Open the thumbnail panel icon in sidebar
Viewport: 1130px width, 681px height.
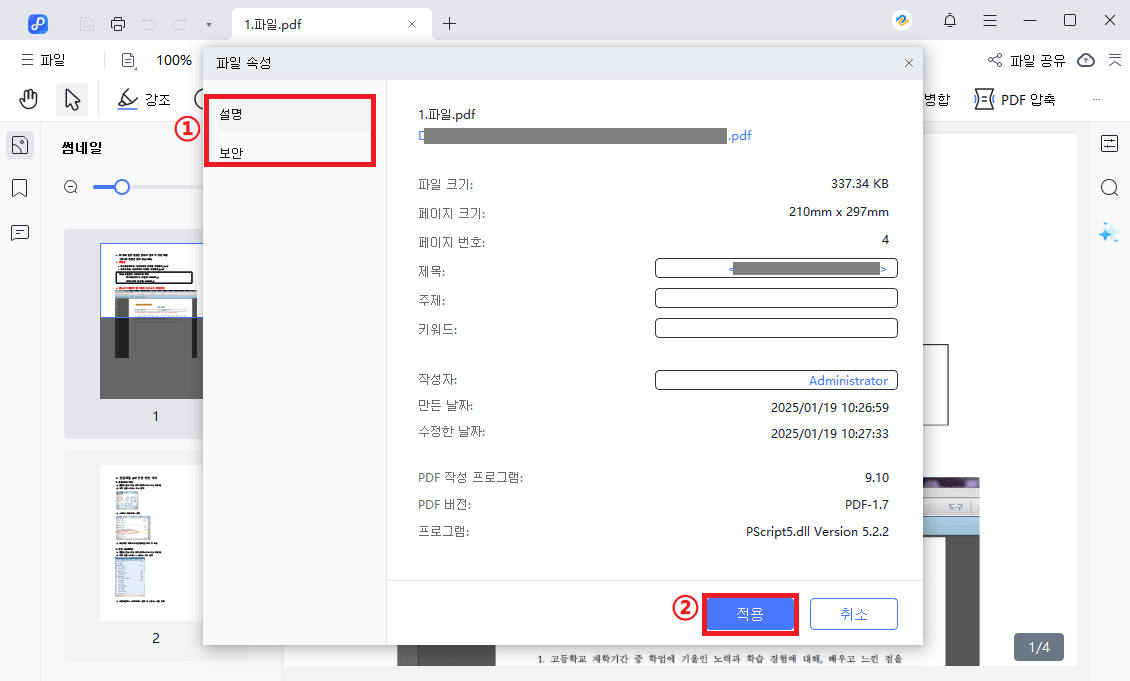(20, 146)
